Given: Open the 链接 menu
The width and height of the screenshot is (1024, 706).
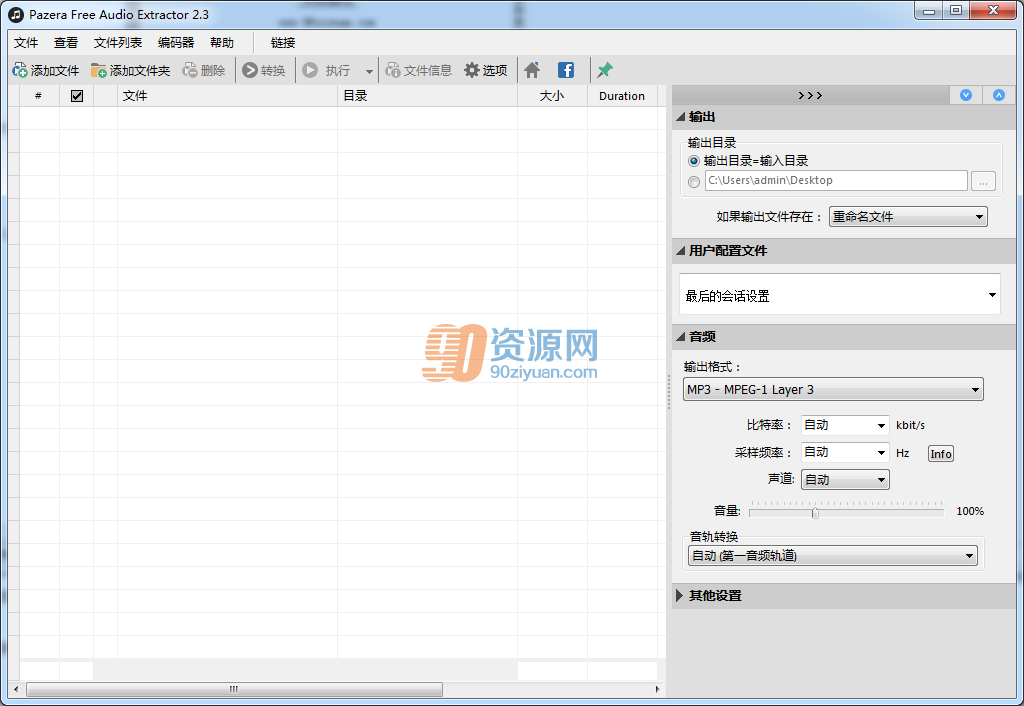Looking at the screenshot, I should 283,42.
